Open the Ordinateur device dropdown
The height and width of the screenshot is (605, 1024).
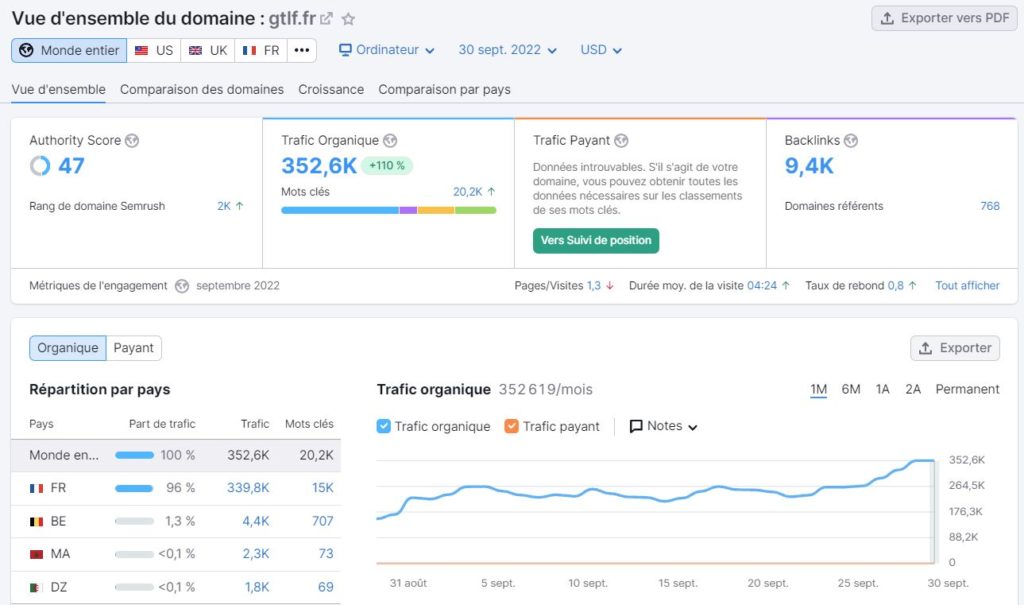[x=387, y=50]
